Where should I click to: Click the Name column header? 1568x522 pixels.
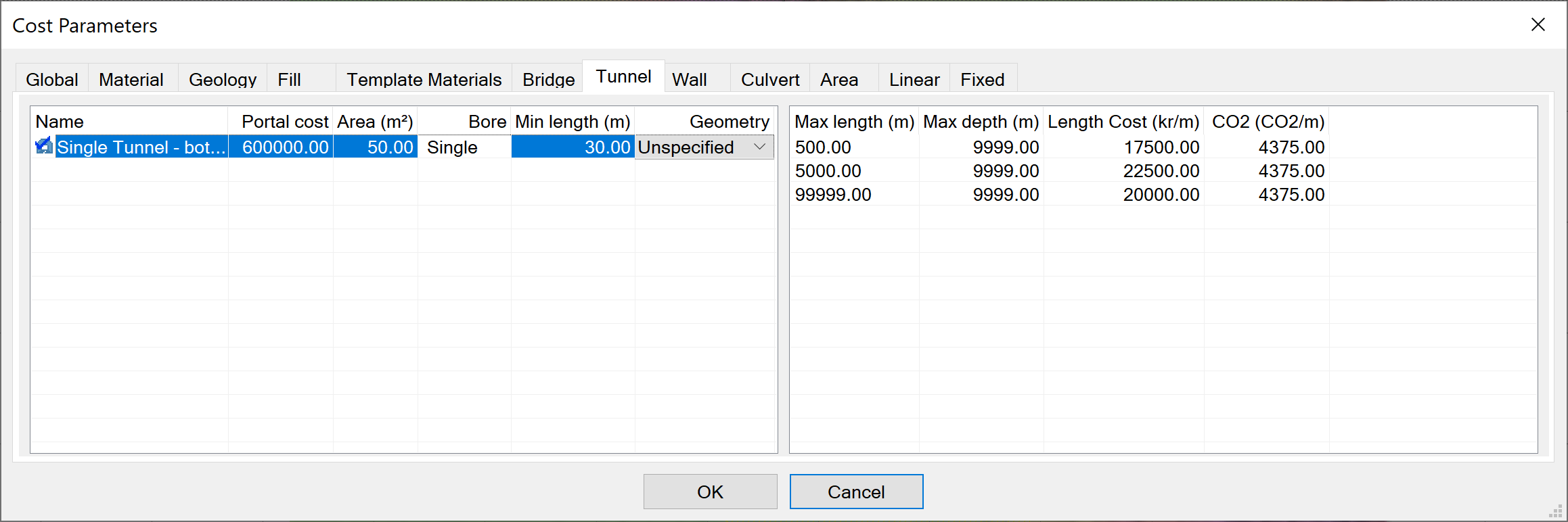[x=60, y=122]
